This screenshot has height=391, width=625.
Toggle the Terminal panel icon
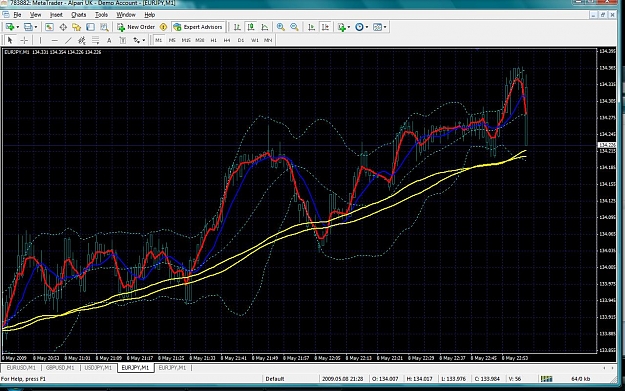[90, 27]
